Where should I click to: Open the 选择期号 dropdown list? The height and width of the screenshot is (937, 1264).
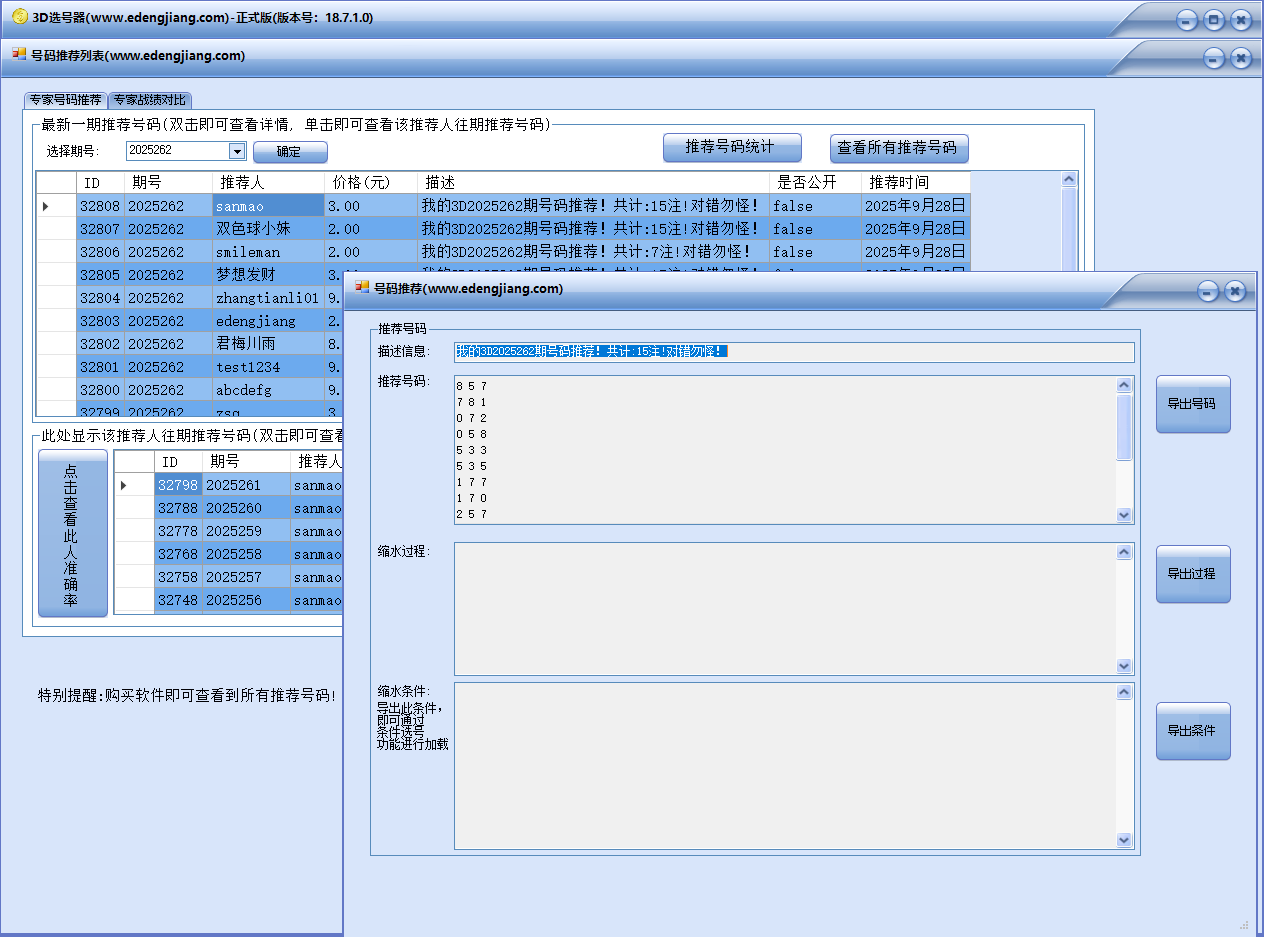[x=237, y=151]
